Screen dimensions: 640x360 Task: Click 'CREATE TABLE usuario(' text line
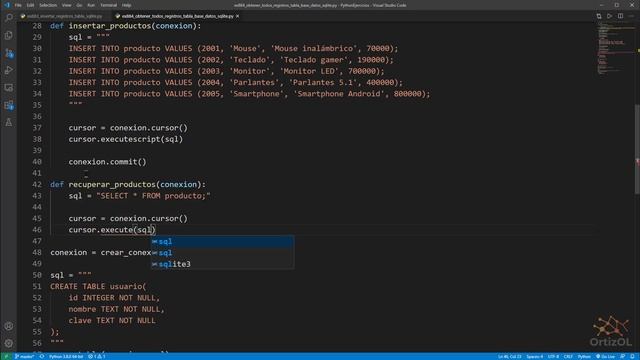tap(98, 287)
